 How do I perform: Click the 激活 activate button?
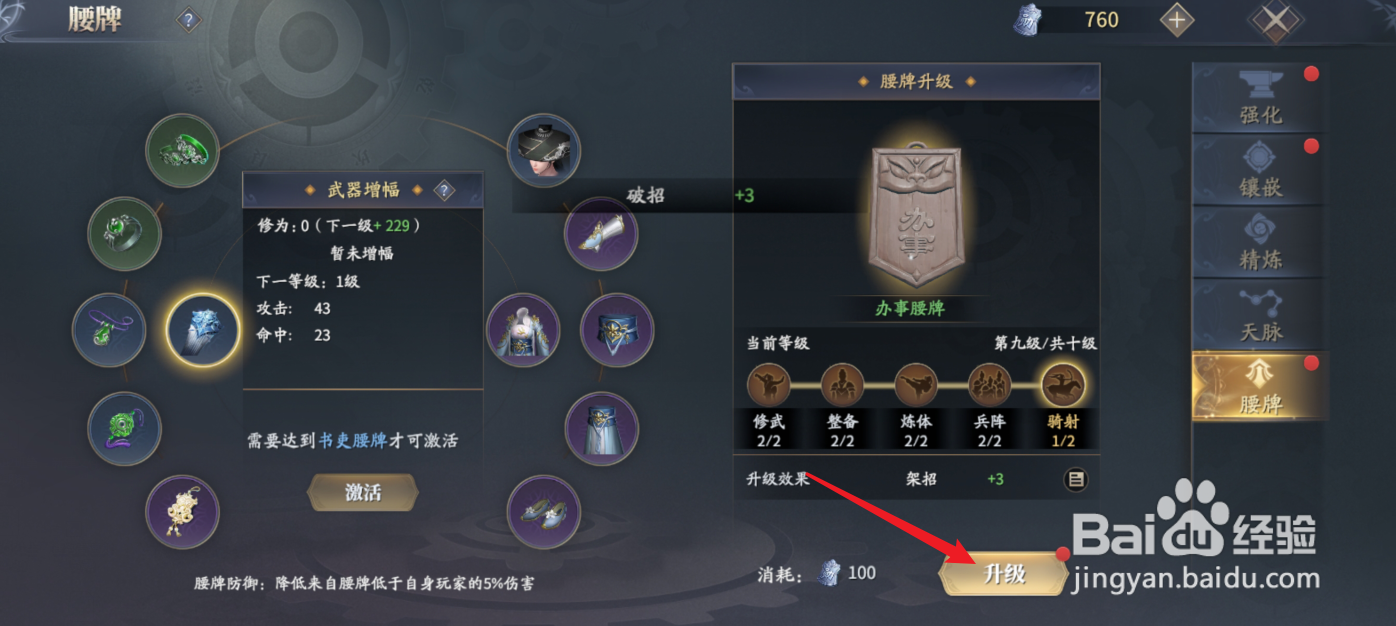(362, 492)
